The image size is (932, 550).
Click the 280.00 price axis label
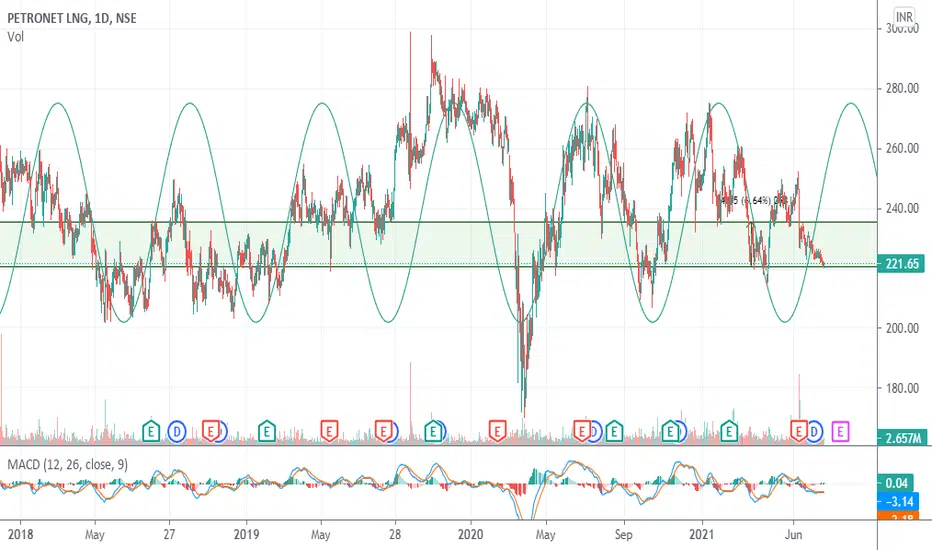tap(902, 88)
